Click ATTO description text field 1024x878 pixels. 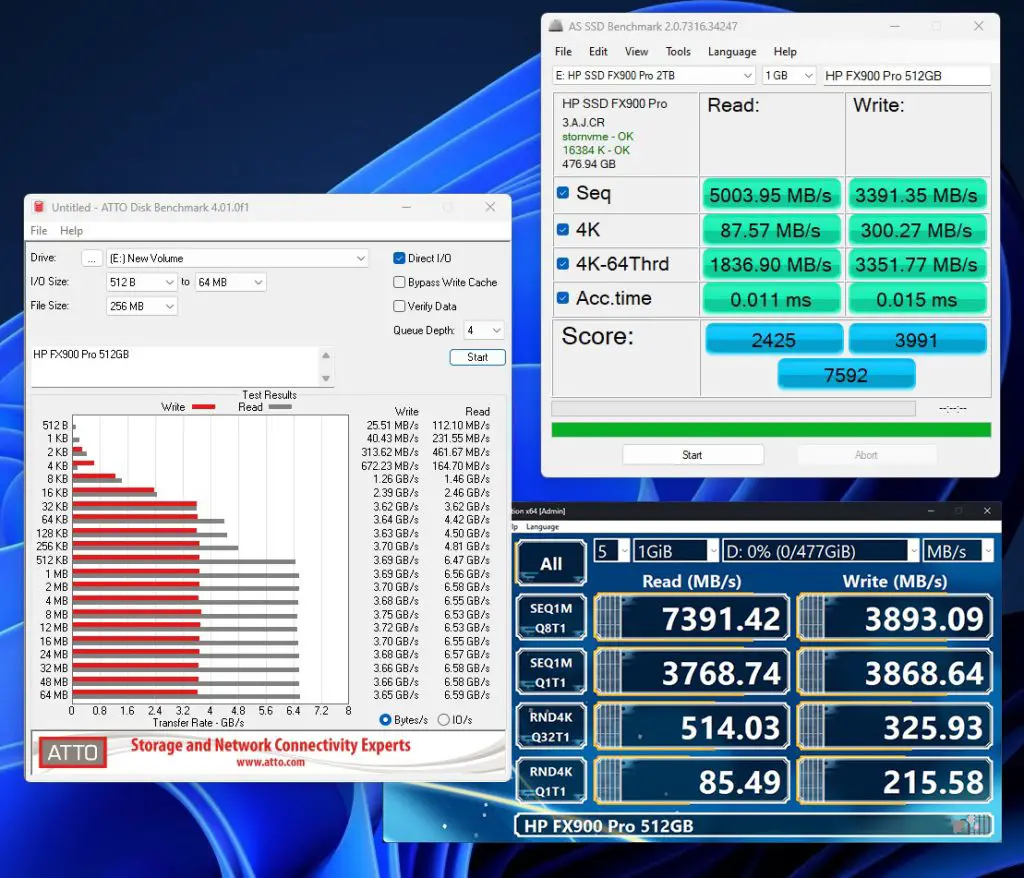pos(175,366)
